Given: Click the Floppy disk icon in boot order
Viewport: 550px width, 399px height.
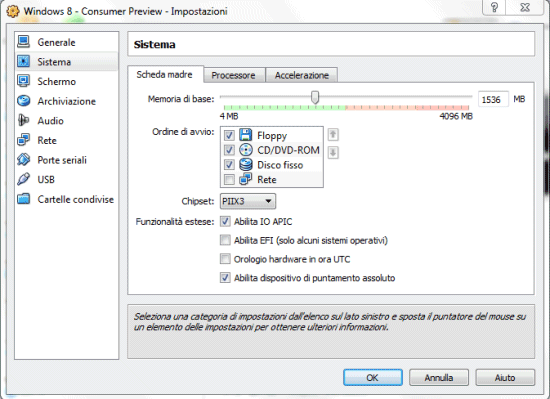Looking at the screenshot, I should (246, 135).
